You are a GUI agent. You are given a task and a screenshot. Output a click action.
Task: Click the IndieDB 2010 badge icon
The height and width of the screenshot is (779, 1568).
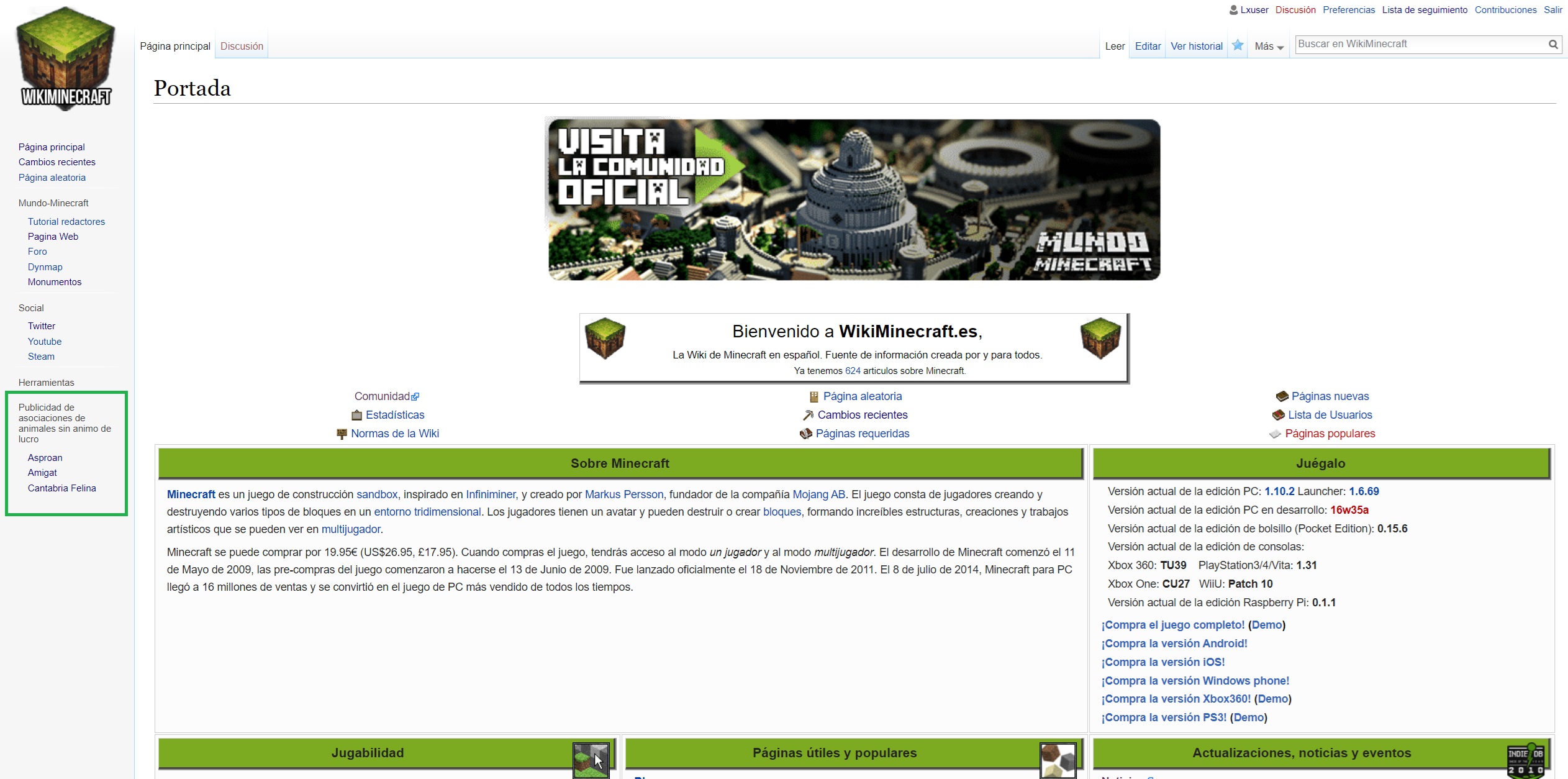(x=1525, y=759)
